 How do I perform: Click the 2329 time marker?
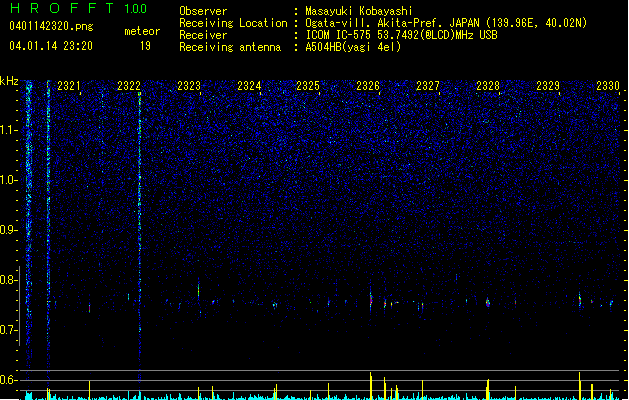point(548,86)
